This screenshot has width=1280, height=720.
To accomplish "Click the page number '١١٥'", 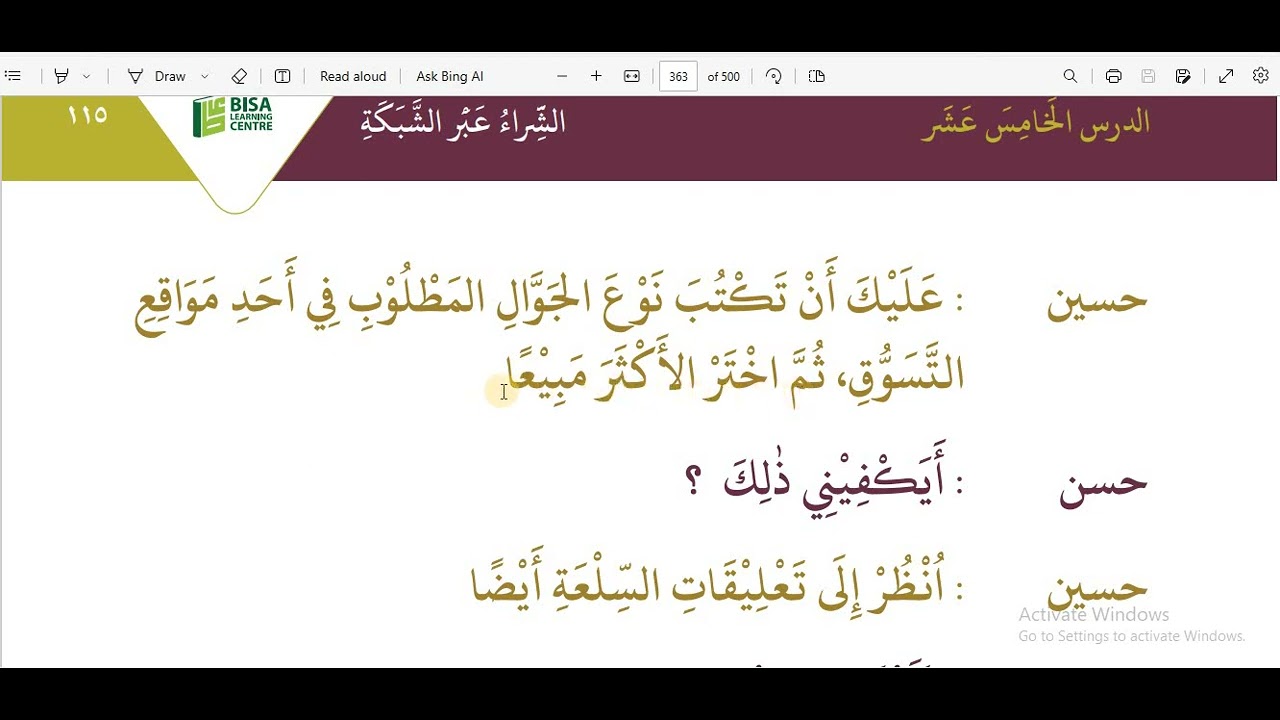I will (87, 115).
